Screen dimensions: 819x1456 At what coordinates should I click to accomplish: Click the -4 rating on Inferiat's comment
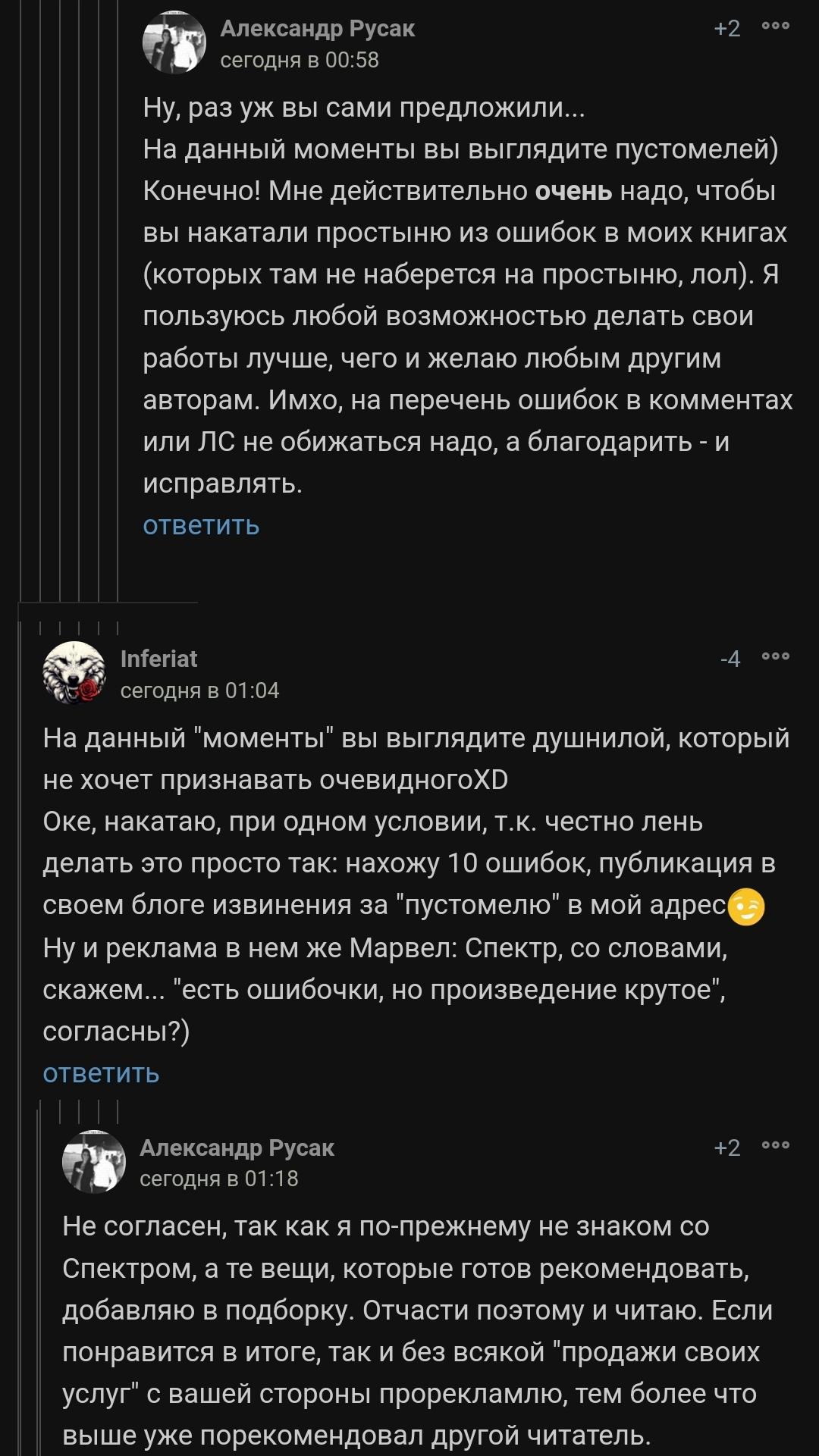point(730,659)
